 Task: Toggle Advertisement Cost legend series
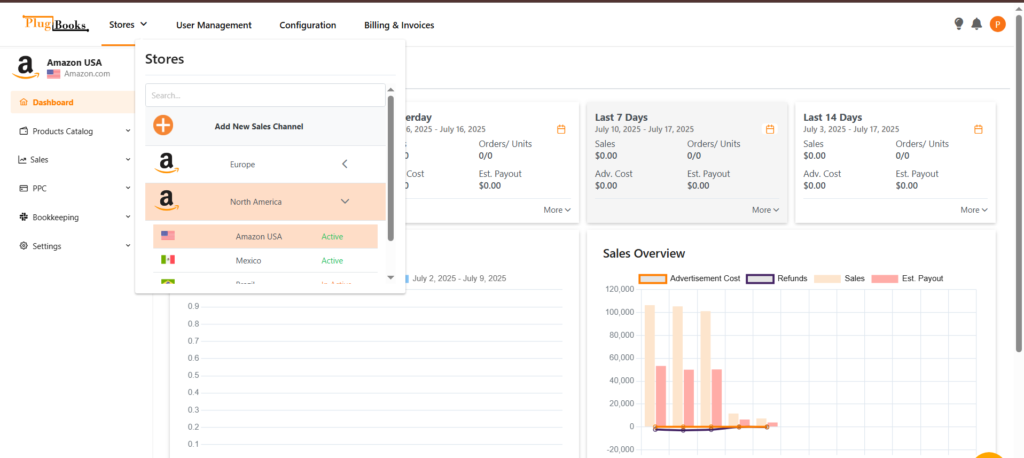click(x=690, y=278)
